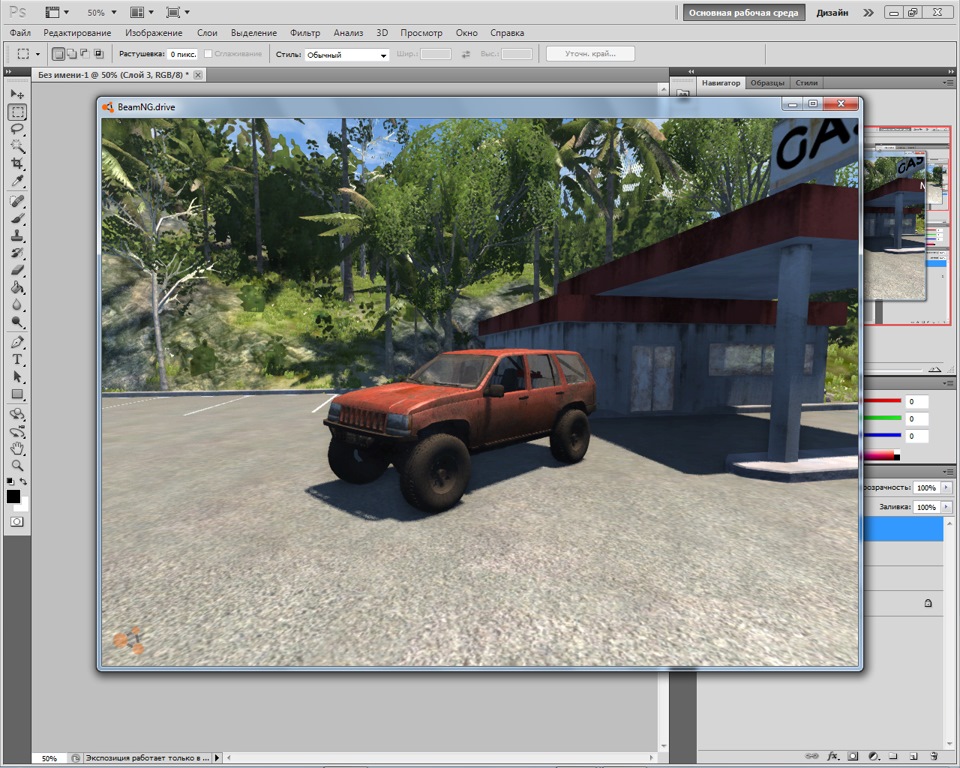Select the Blur tool
This screenshot has height=768, width=960.
[x=17, y=305]
